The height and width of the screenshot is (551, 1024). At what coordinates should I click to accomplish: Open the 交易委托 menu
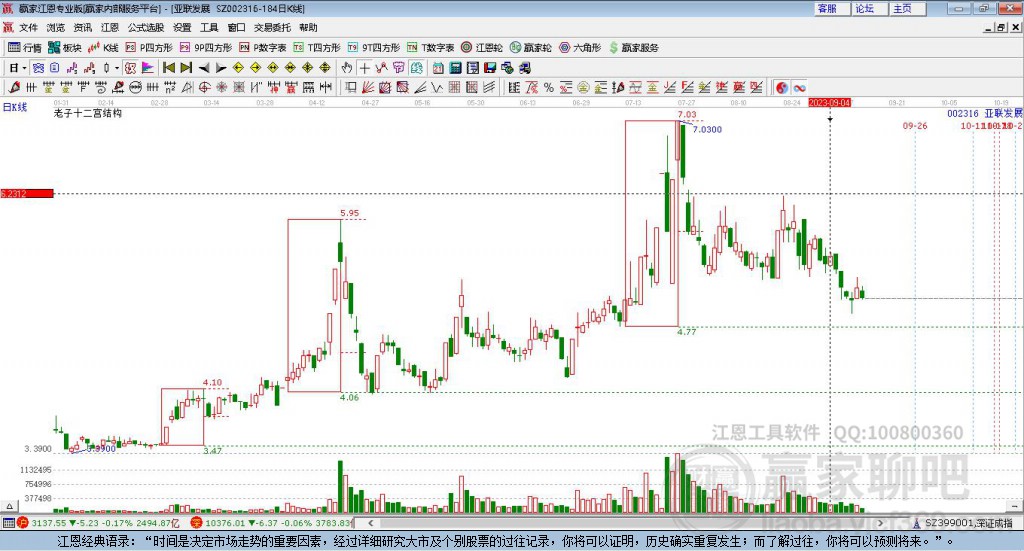coord(272,27)
